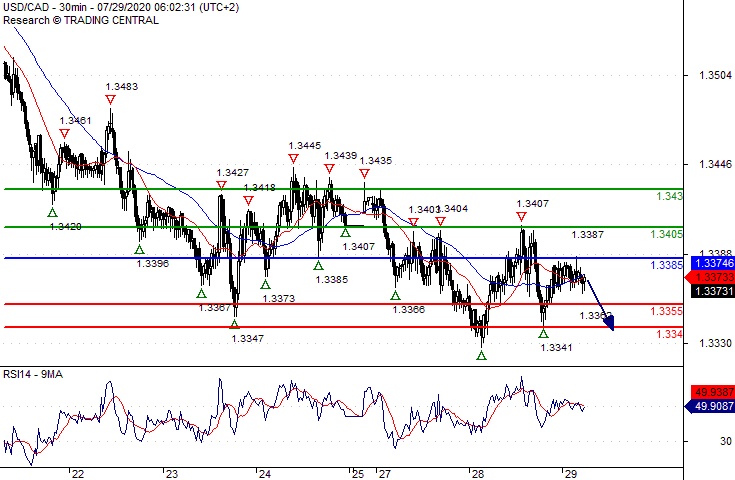Click the blue 1.33746 price tag

click(x=712, y=263)
